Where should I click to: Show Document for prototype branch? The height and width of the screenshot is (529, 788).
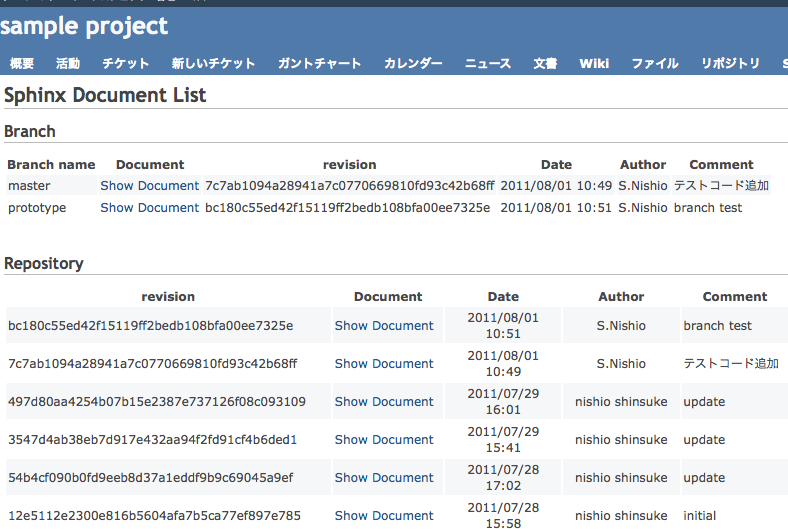tap(150, 208)
